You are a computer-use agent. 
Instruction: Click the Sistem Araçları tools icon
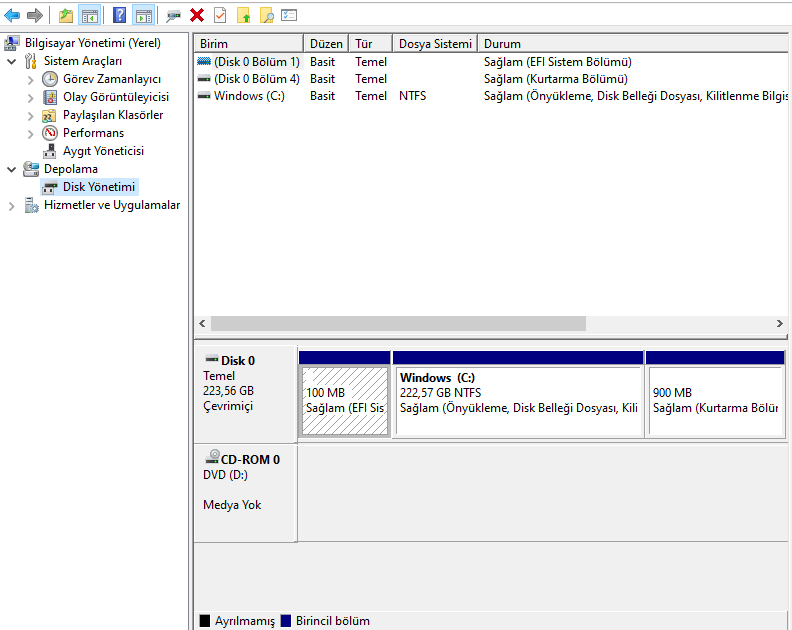point(31,61)
